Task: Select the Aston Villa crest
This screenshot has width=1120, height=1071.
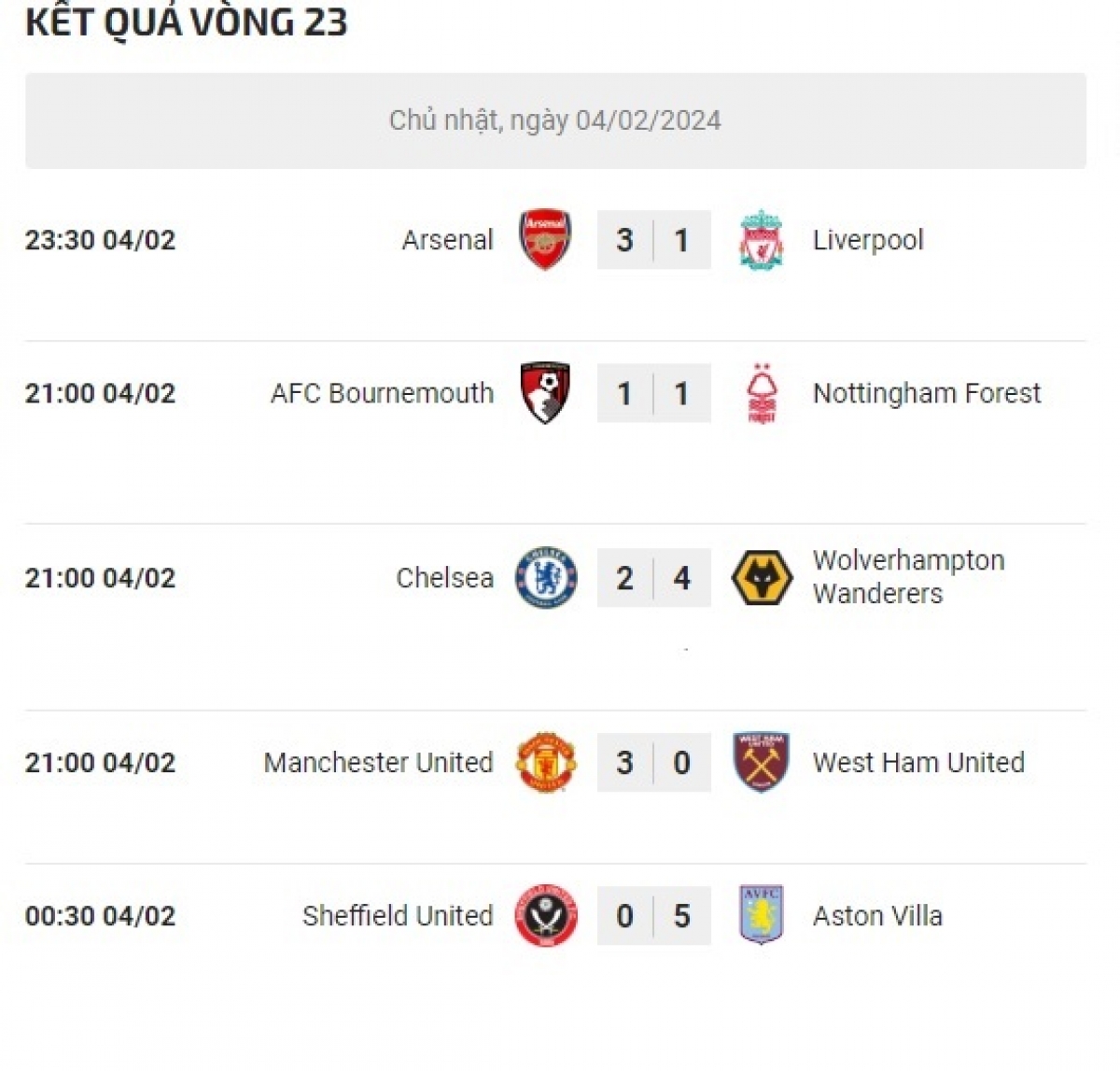Action: [762, 916]
